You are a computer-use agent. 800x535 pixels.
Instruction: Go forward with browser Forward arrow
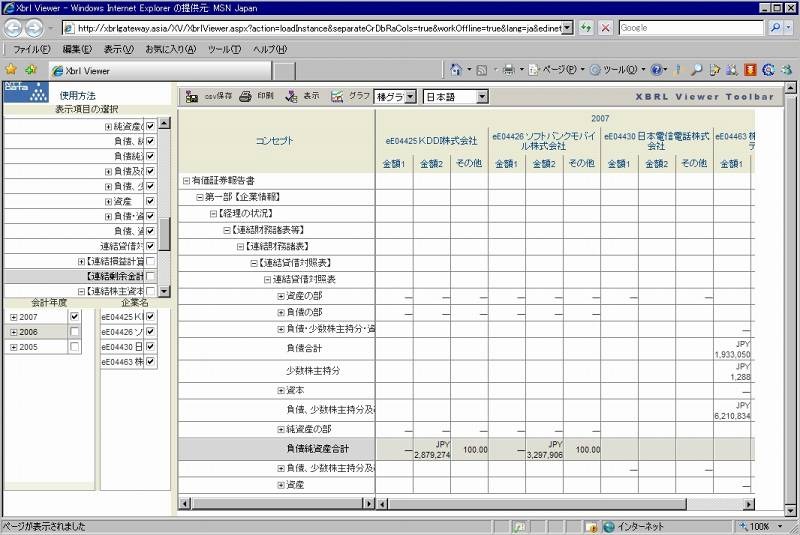34,28
